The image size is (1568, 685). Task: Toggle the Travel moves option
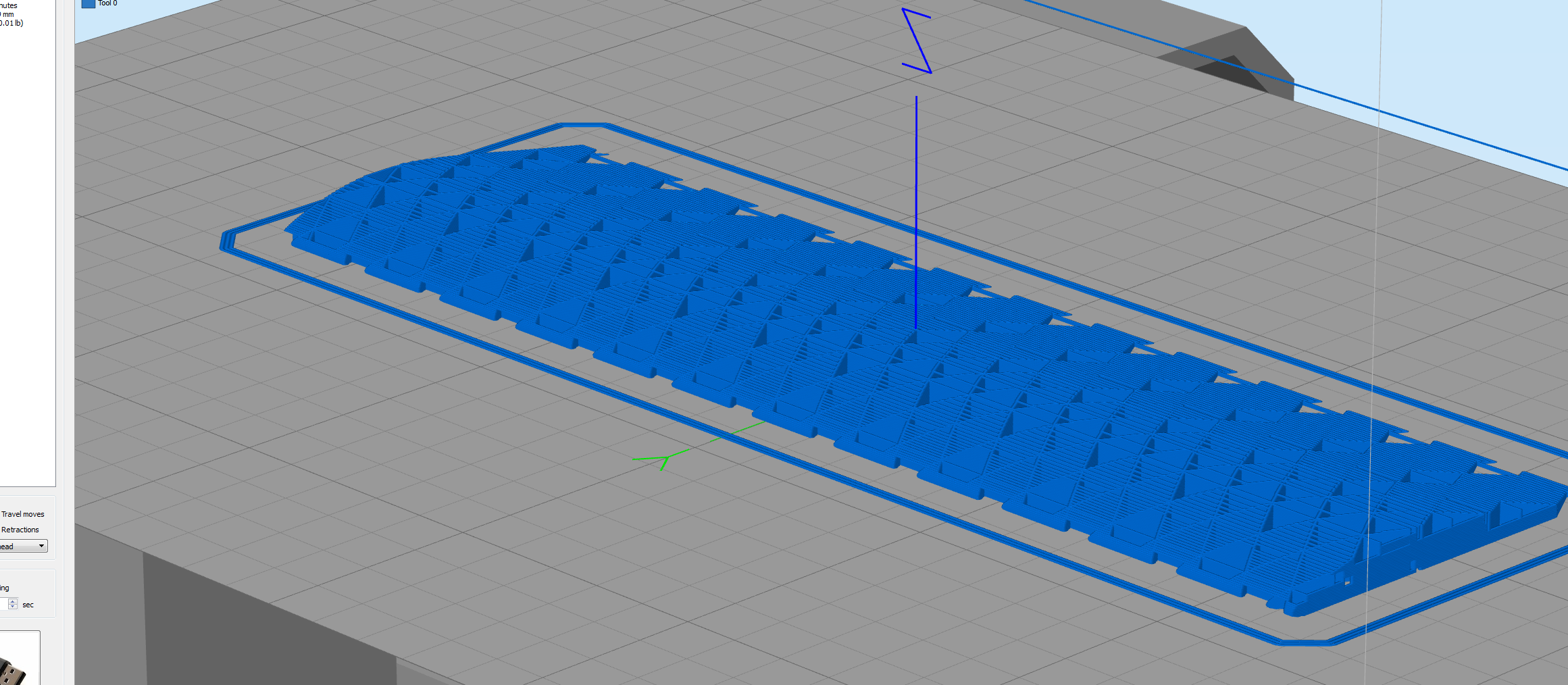22,514
